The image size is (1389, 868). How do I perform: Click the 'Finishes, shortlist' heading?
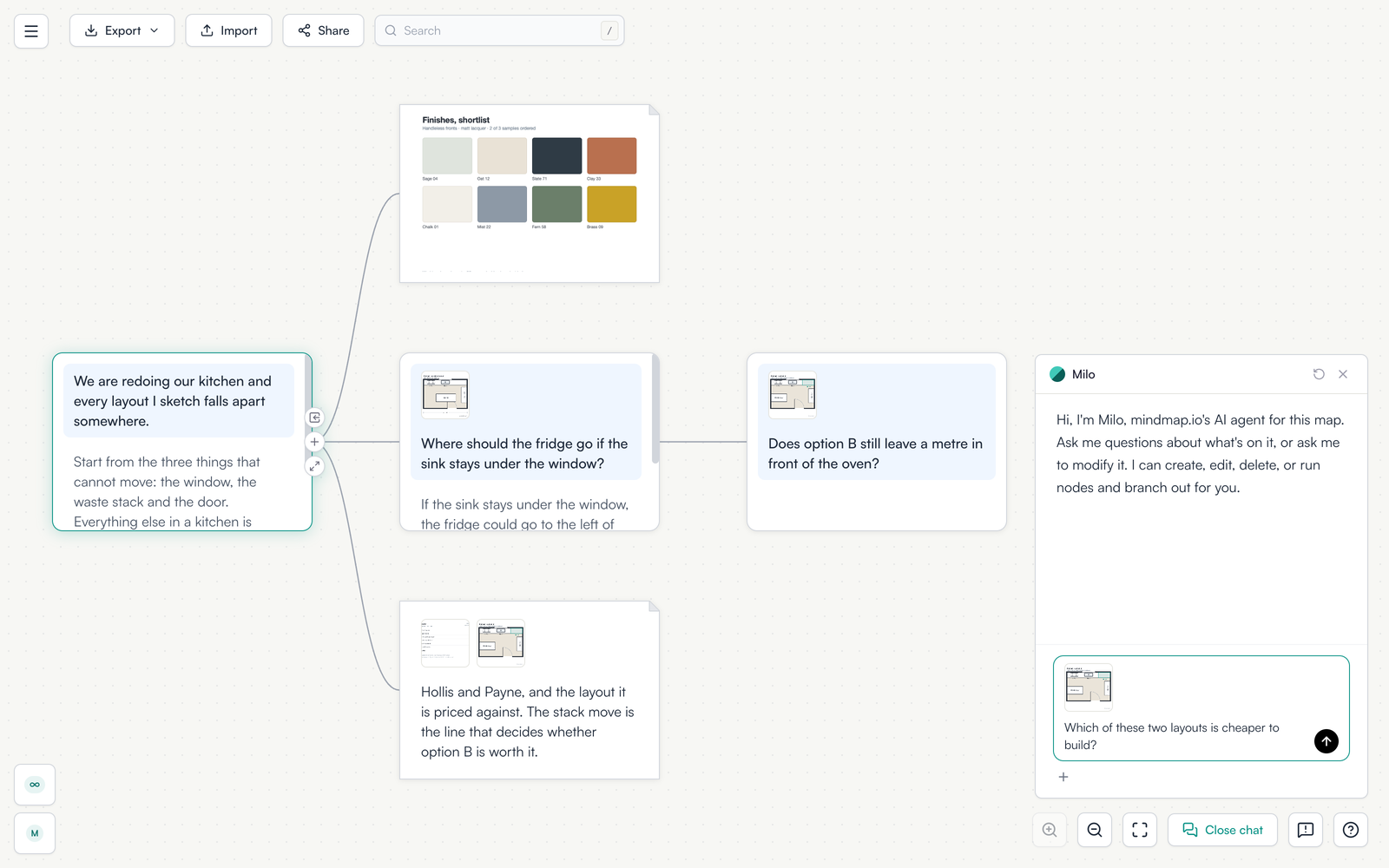[456, 120]
